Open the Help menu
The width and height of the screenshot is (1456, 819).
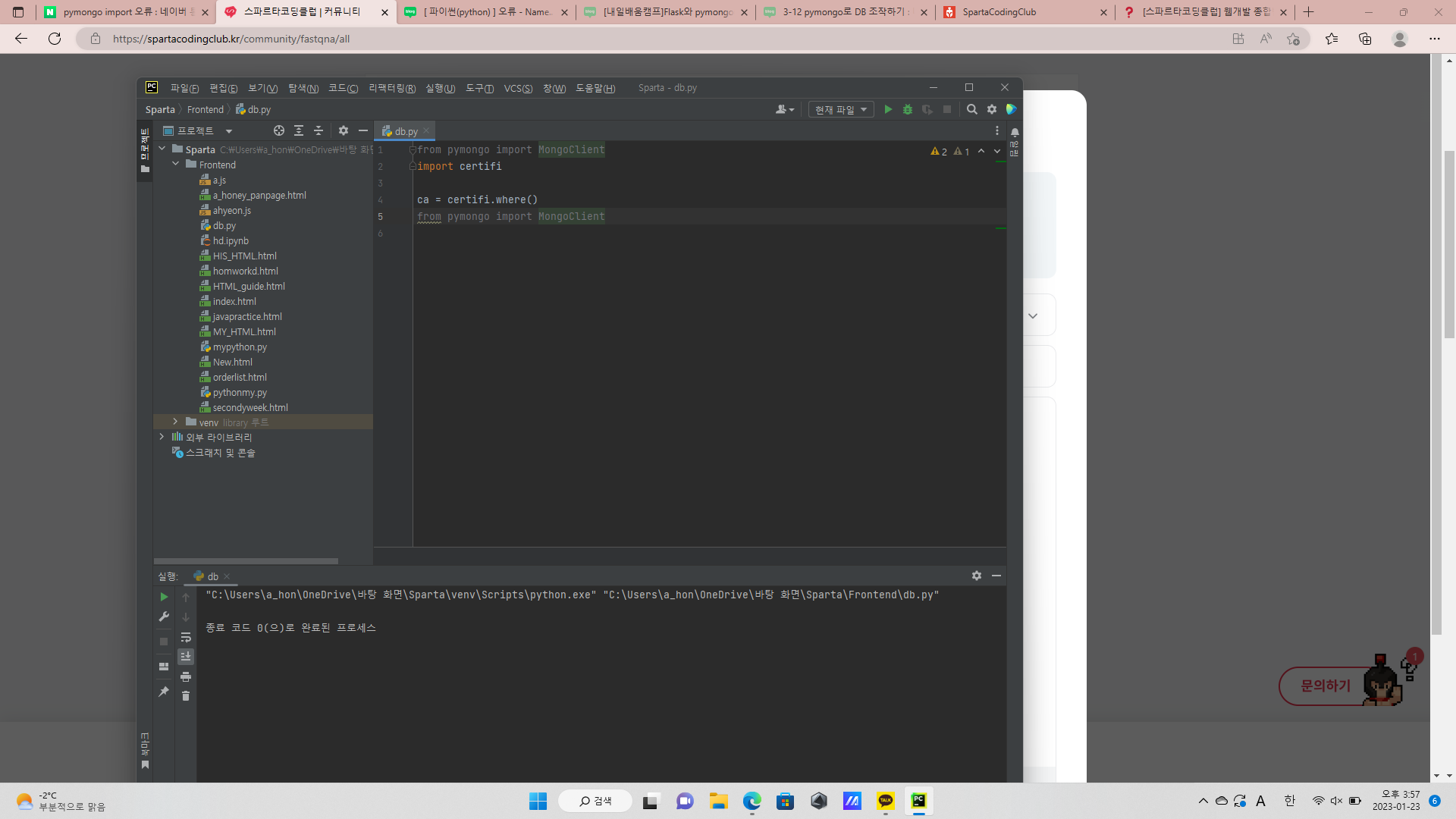coord(595,89)
